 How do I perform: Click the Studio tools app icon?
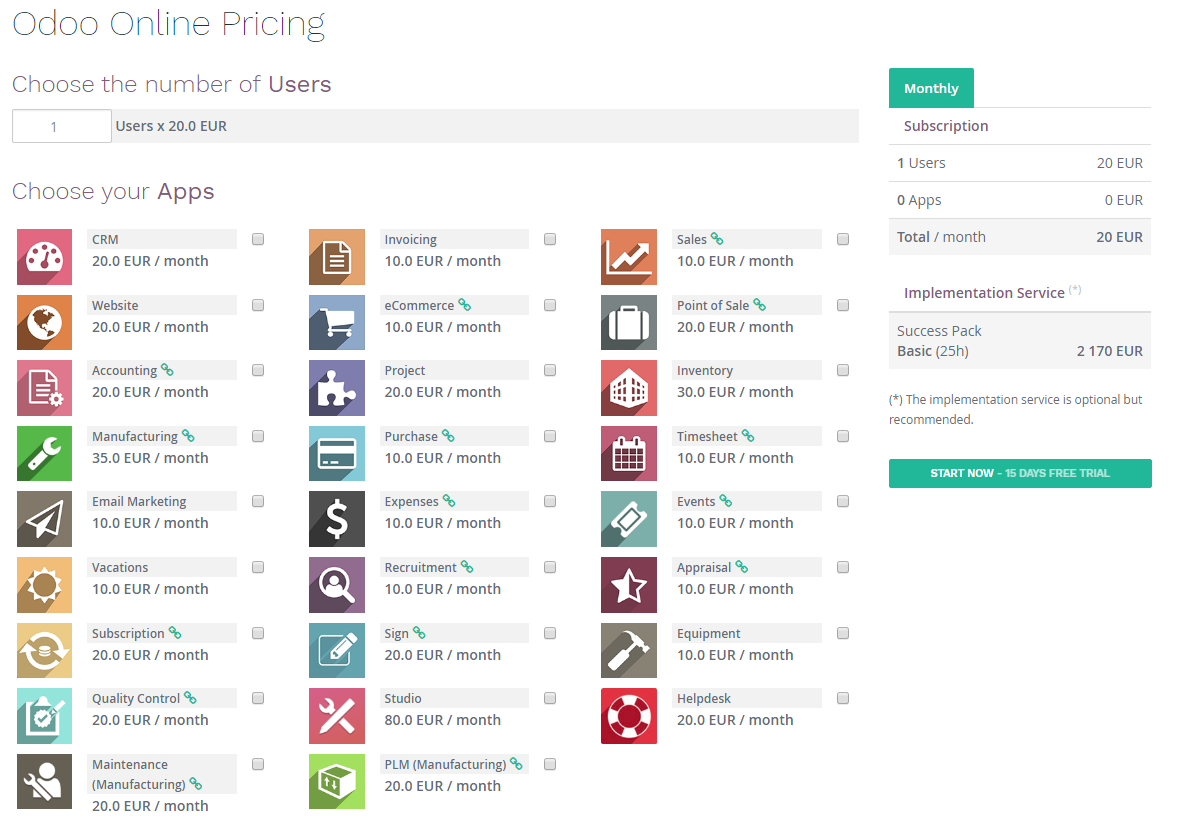tap(337, 716)
